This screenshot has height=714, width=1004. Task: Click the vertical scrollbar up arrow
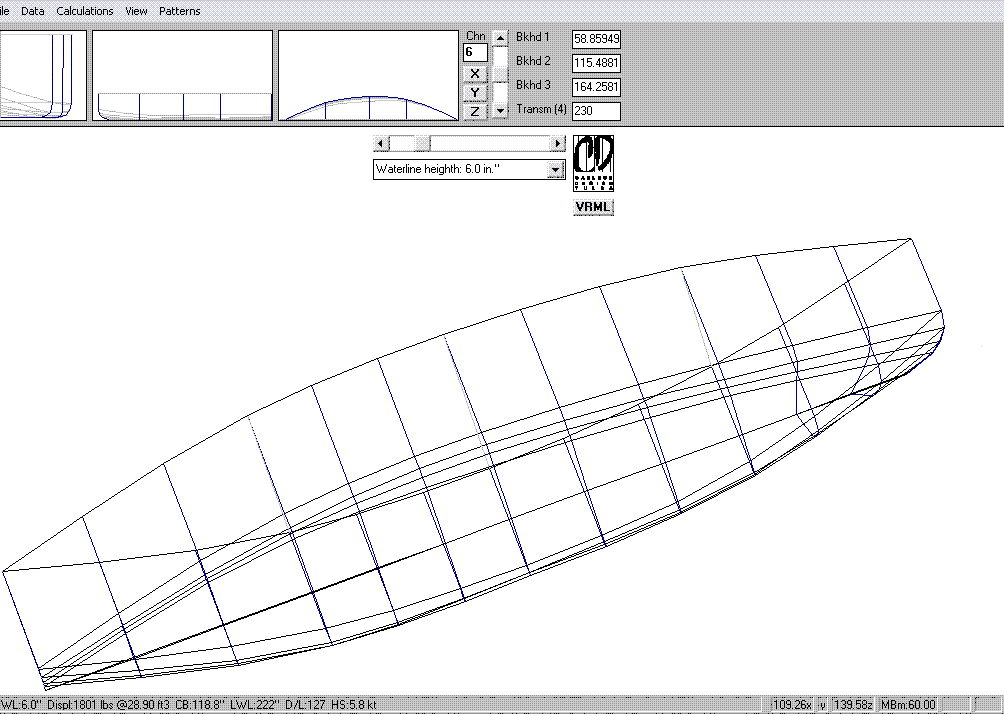click(x=501, y=38)
